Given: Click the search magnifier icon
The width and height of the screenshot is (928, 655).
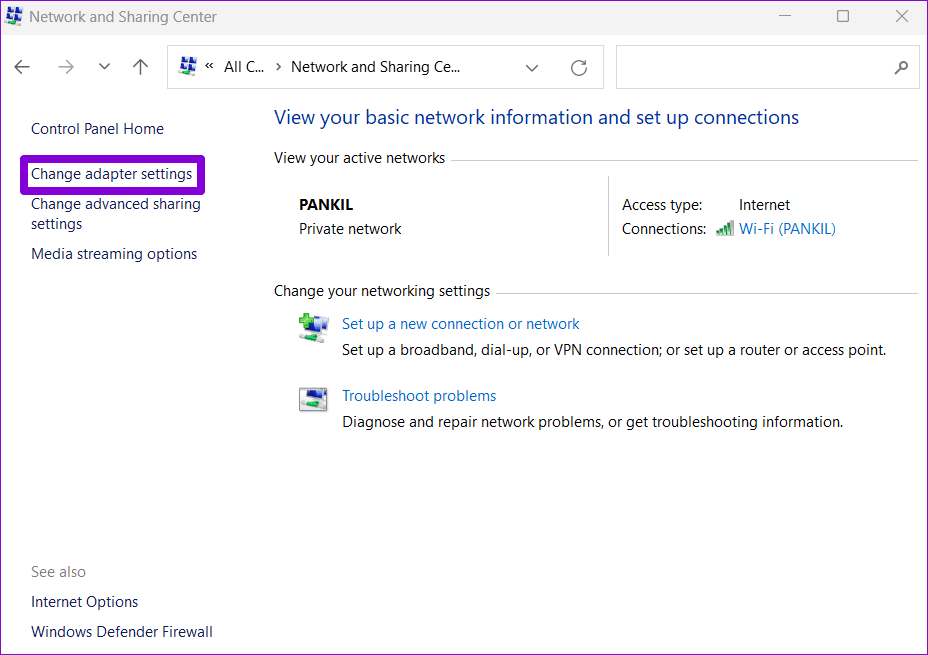Looking at the screenshot, I should 900,68.
